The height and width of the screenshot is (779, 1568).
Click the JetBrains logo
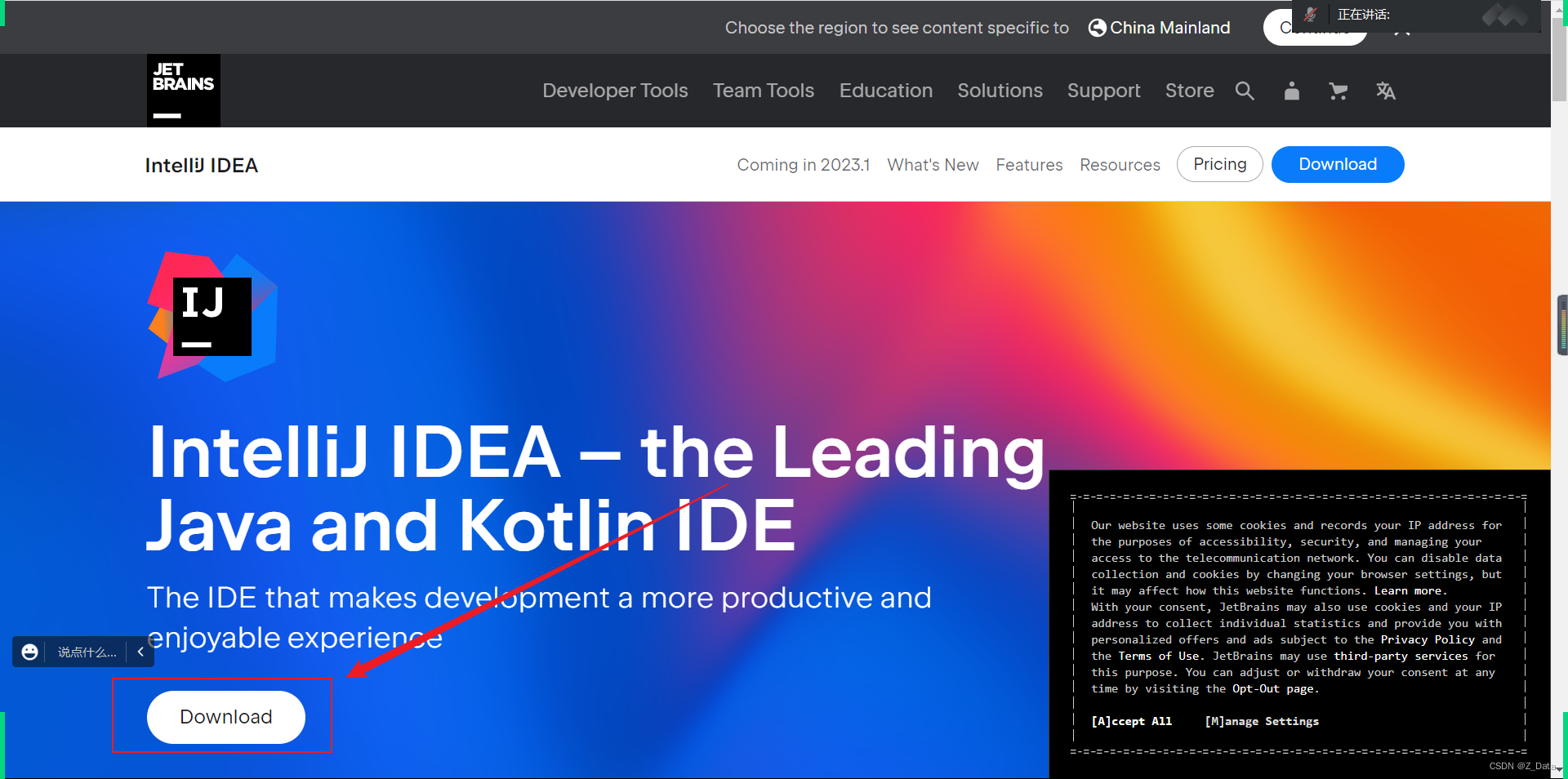[x=184, y=91]
